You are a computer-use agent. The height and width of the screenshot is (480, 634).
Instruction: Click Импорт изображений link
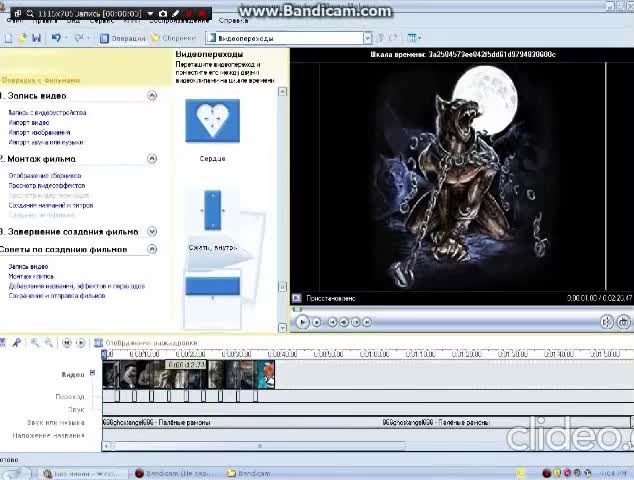(39, 132)
